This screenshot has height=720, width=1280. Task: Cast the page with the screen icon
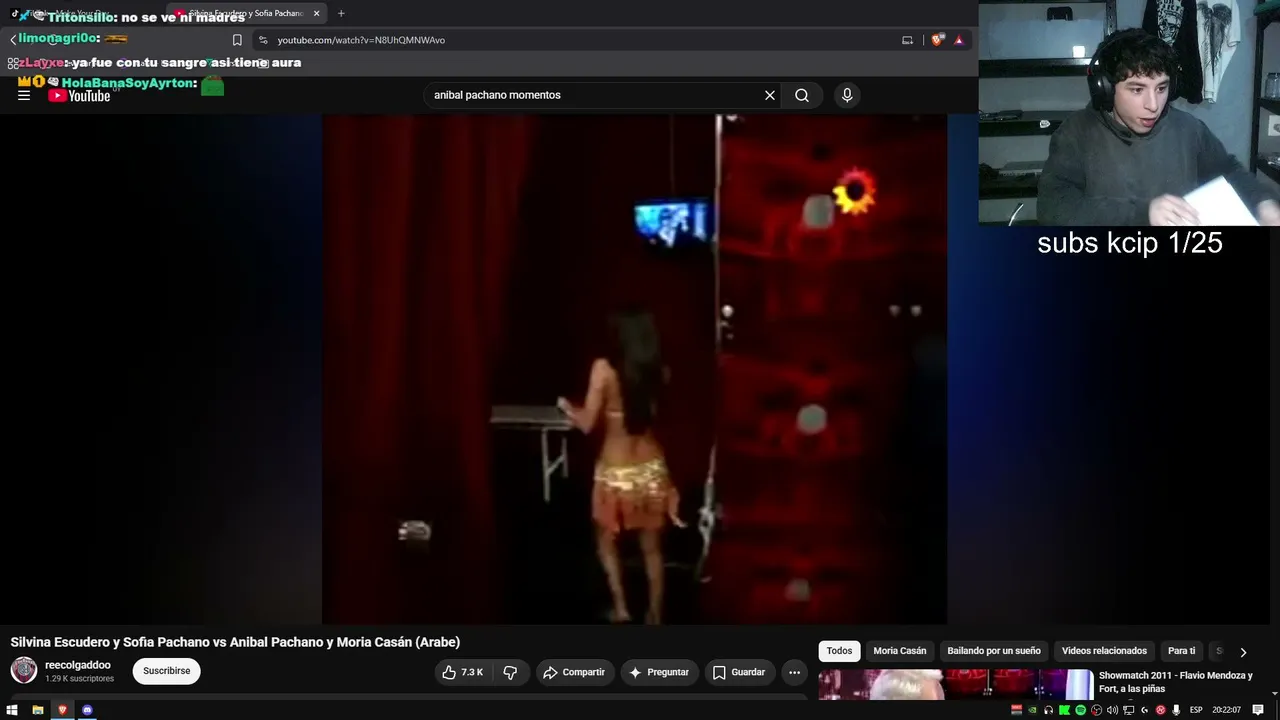pyautogui.click(x=907, y=40)
